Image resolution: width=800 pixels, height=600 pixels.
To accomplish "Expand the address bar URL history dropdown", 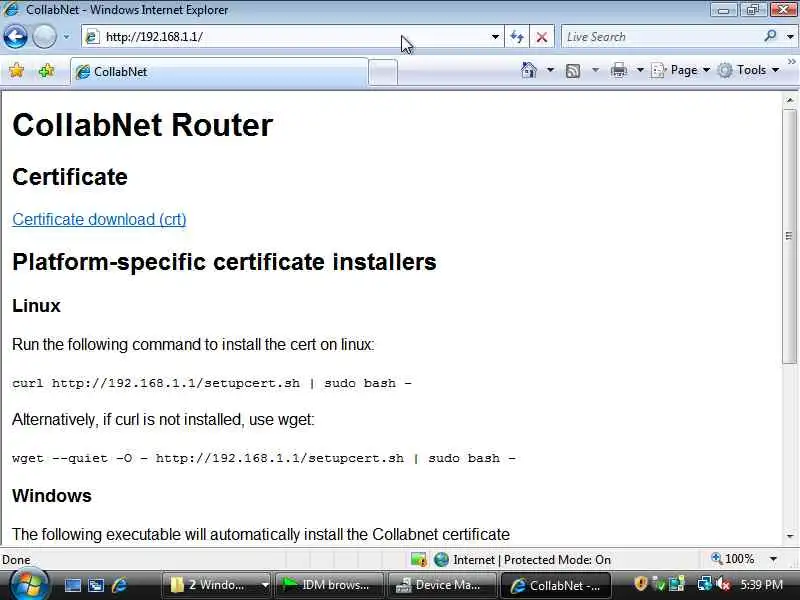I will 495,37.
